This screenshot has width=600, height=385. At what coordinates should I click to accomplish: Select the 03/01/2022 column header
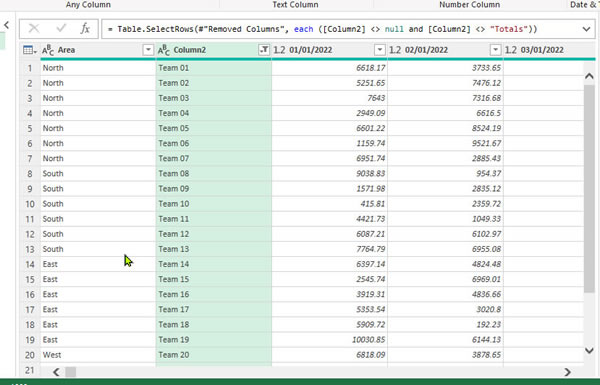click(550, 50)
